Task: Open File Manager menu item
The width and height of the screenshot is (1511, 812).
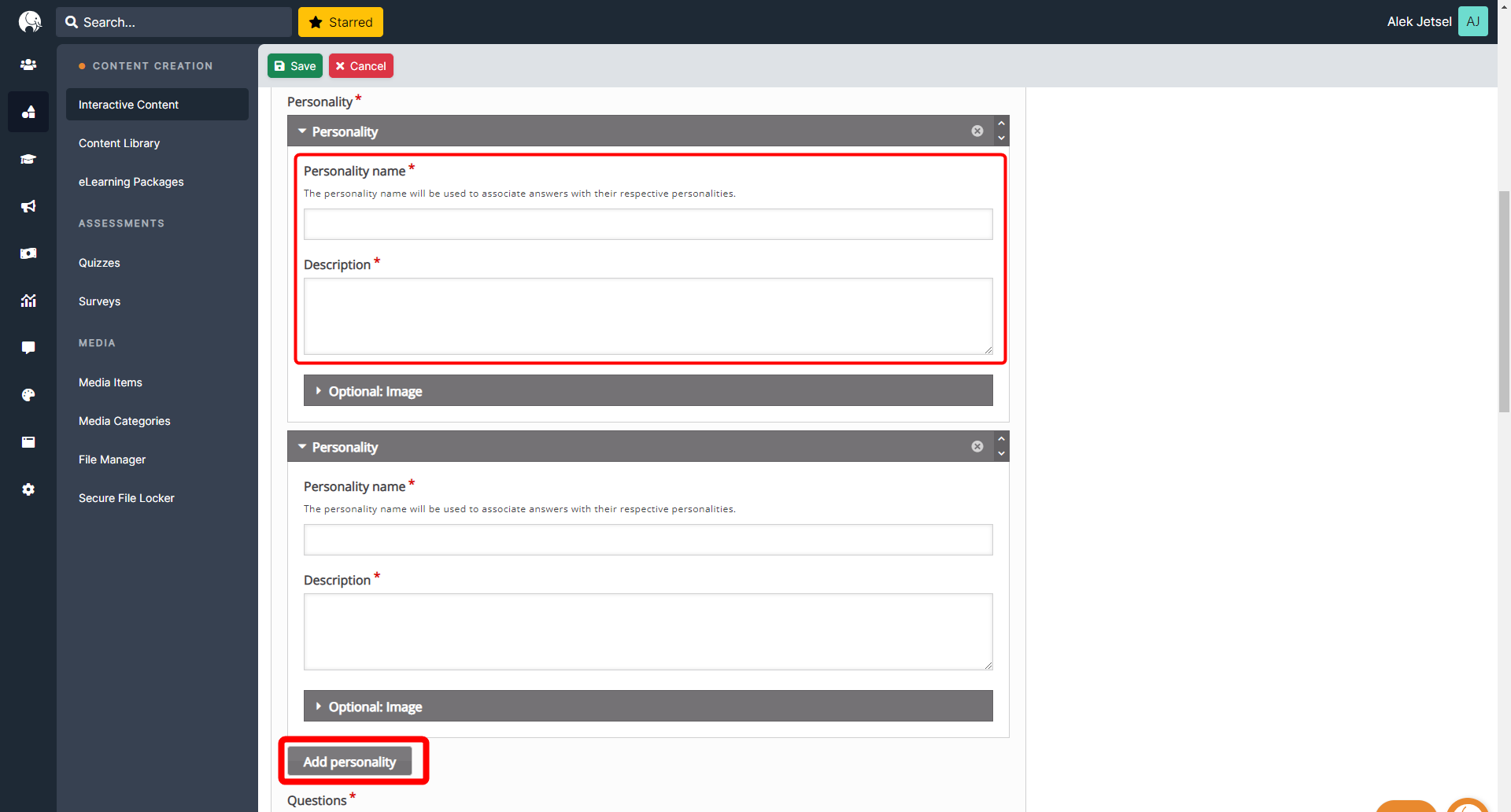Action: 157,460
